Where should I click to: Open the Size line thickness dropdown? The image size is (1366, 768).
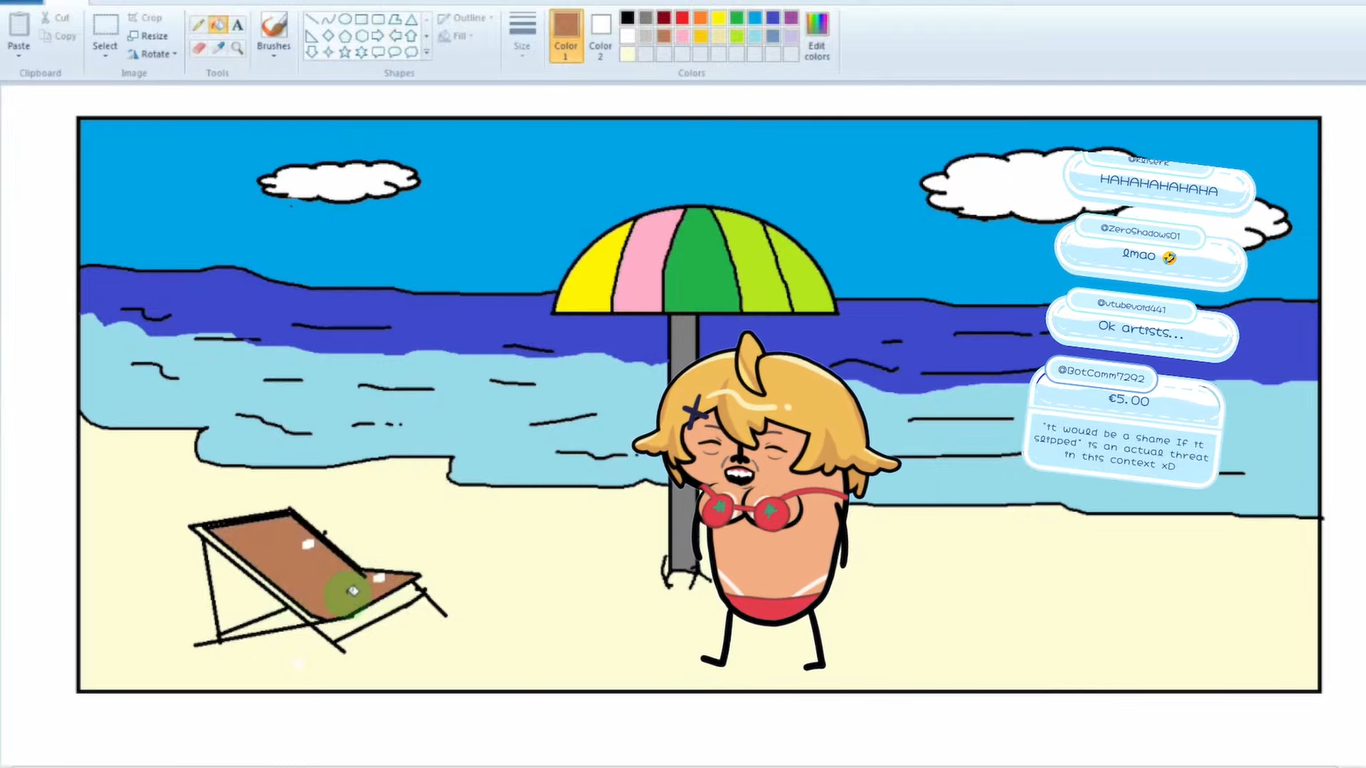(522, 36)
